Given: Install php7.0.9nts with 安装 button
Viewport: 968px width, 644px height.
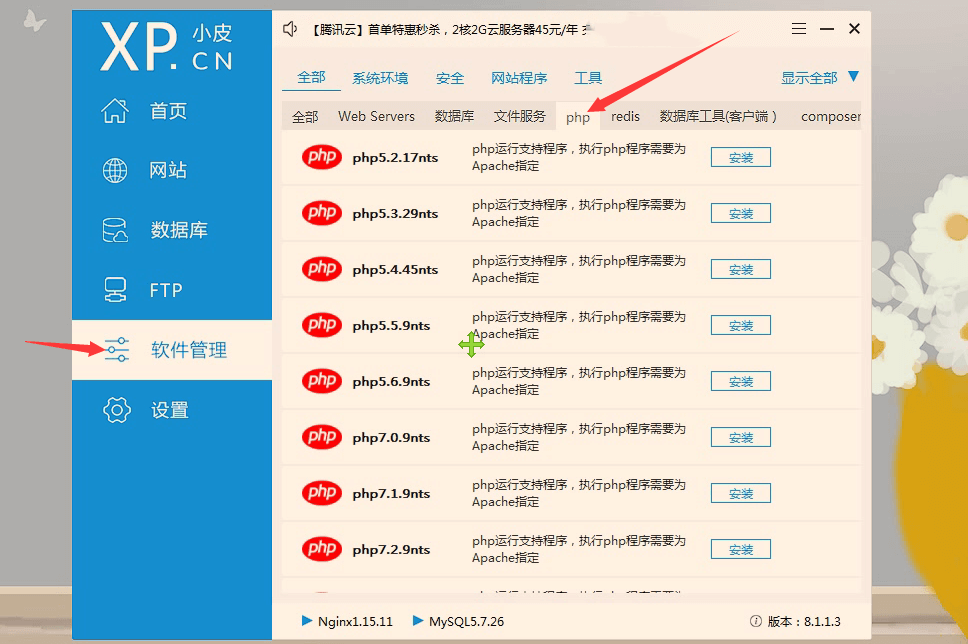Looking at the screenshot, I should (741, 438).
